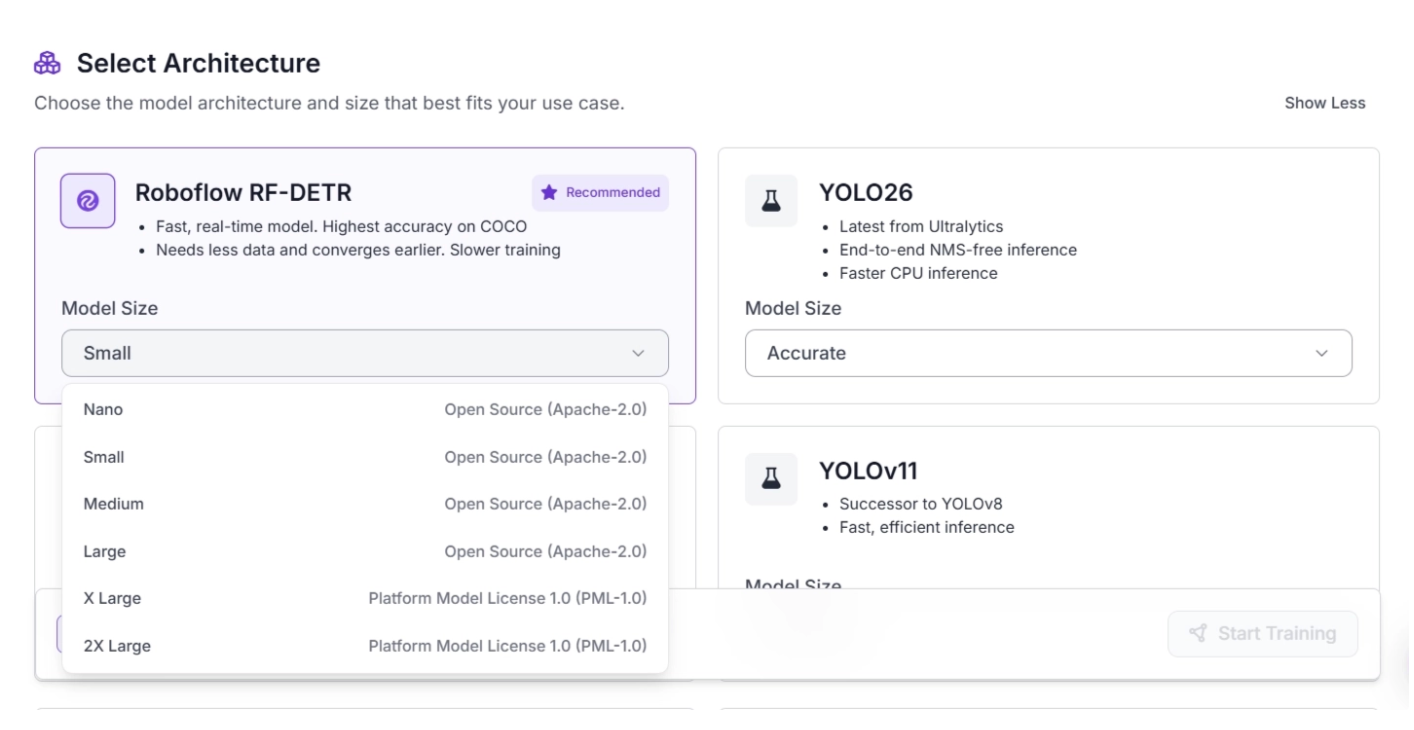Click the paper plane icon in Start Training

point(1197,633)
